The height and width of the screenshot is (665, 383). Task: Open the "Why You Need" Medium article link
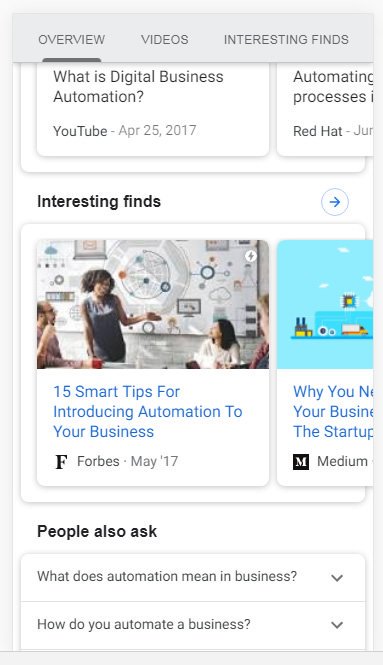333,411
